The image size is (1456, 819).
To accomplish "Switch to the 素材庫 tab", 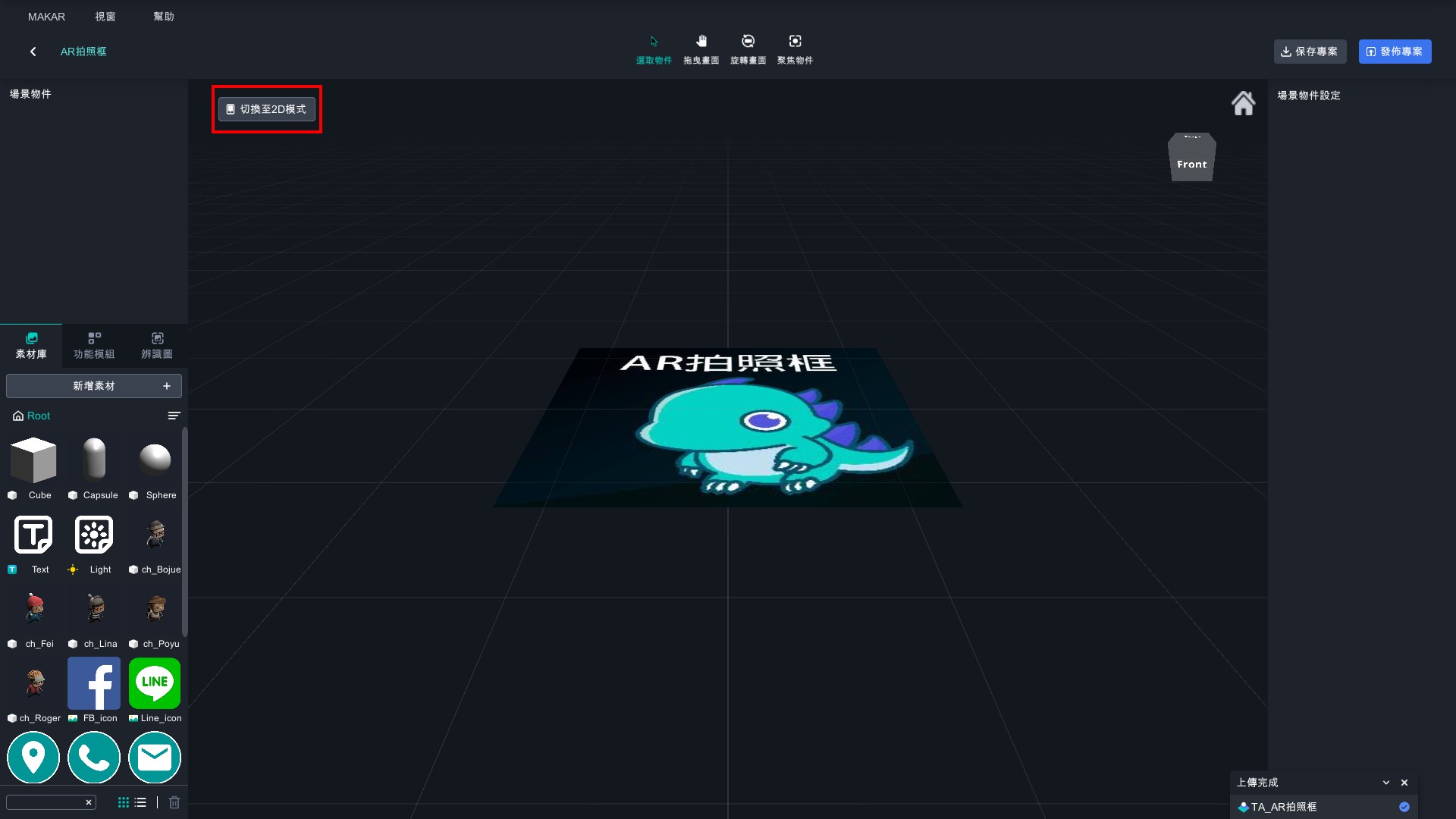I will coord(31,345).
